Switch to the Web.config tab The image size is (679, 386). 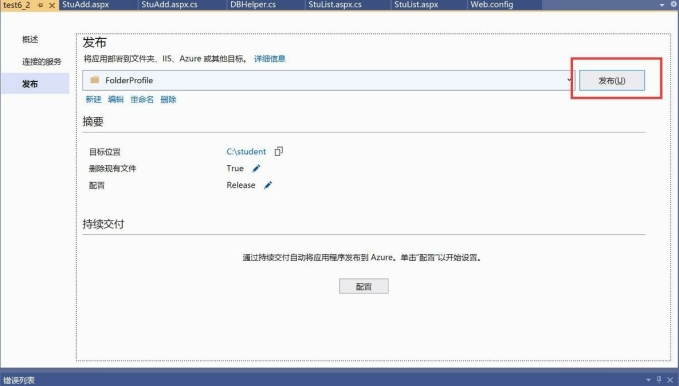(x=491, y=5)
